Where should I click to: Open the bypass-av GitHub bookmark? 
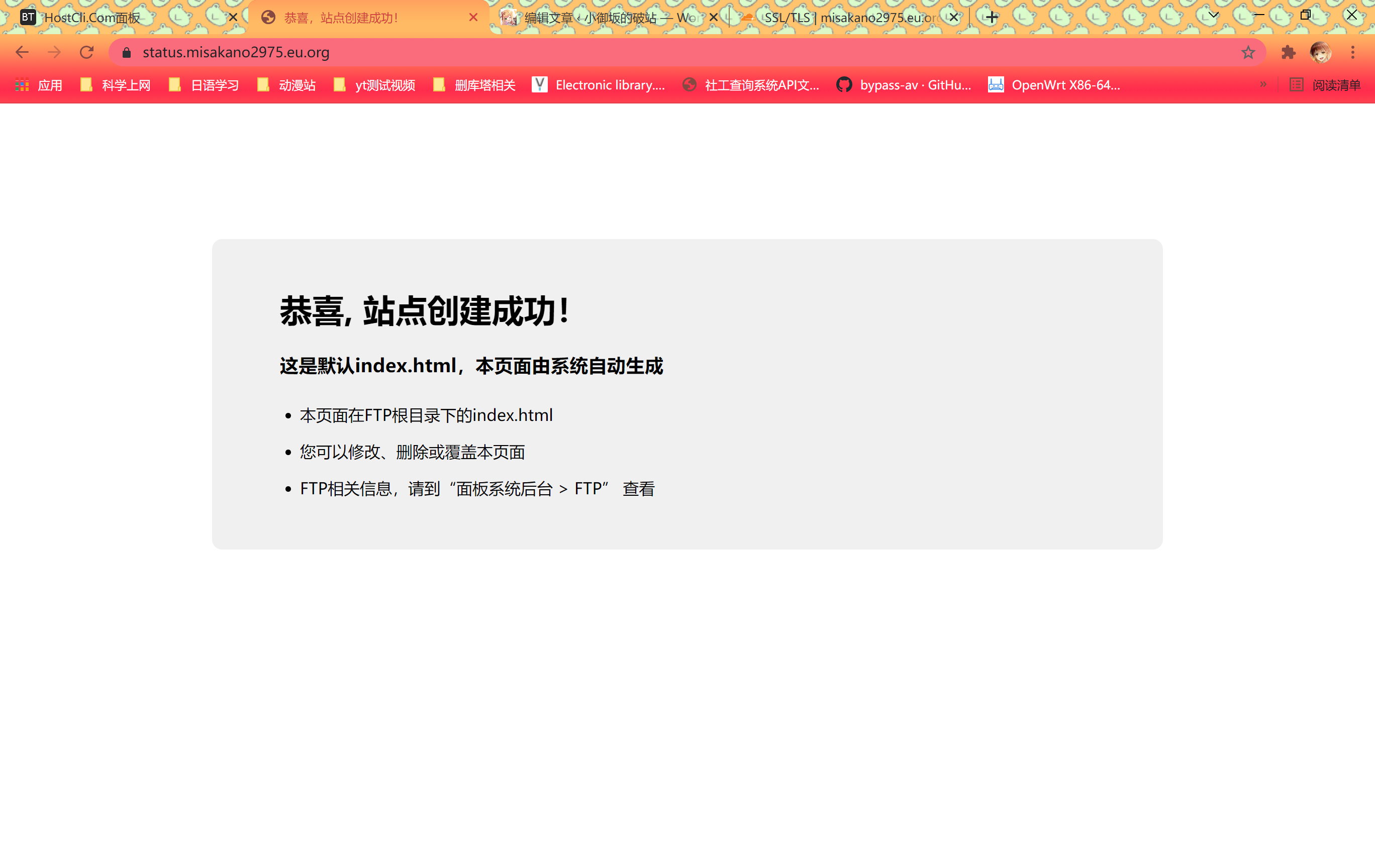904,85
